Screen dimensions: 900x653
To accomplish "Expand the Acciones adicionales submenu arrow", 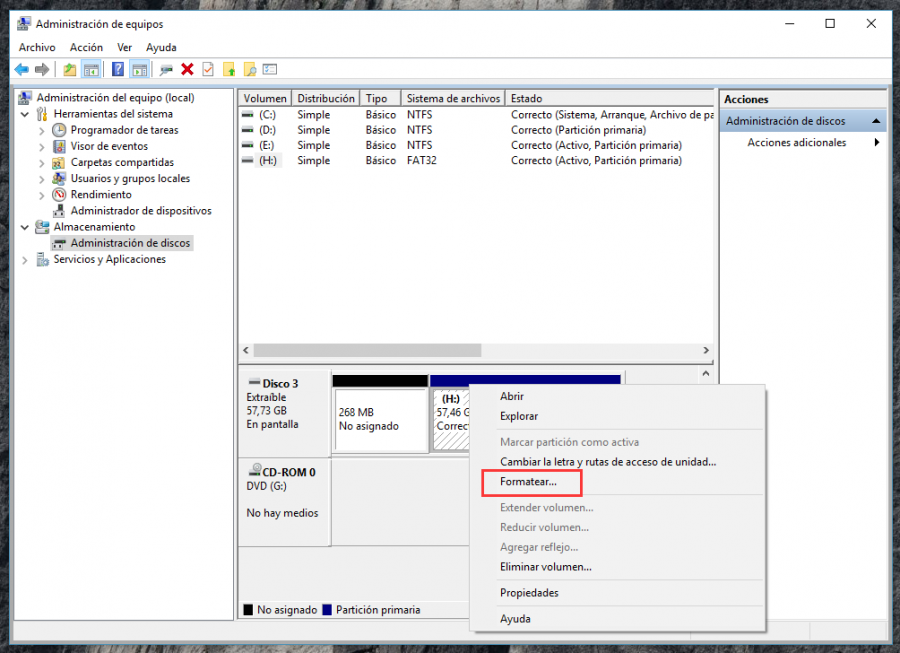I will click(877, 143).
